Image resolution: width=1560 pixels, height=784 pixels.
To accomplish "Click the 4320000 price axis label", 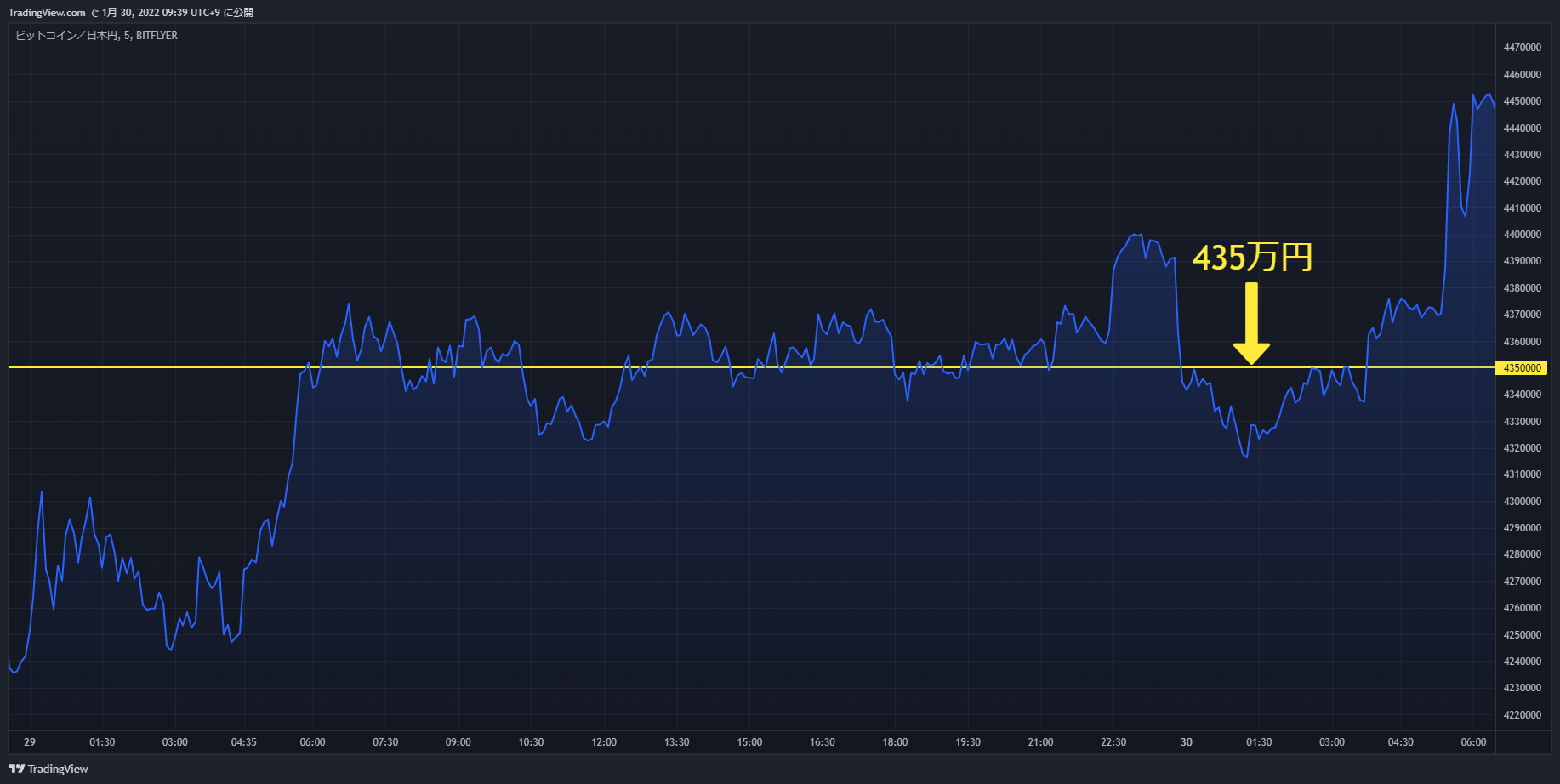I will pyautogui.click(x=1522, y=448).
